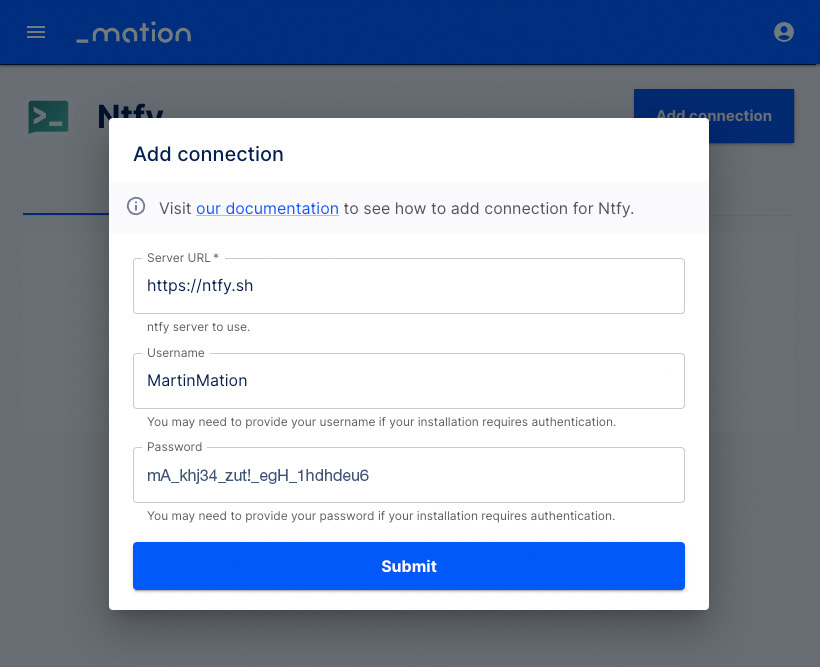
Task: Focus the Server URL input field
Action: [x=408, y=286]
